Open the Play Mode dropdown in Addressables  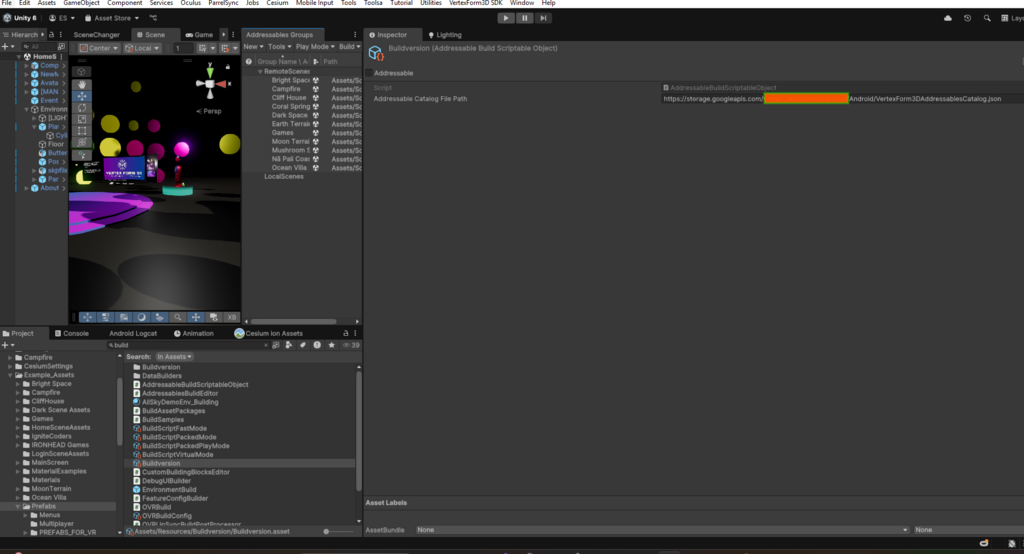314,47
